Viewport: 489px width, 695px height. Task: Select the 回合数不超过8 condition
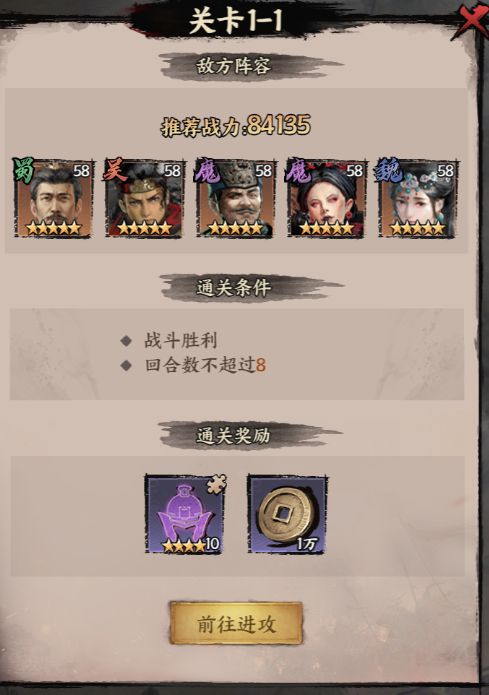(205, 365)
